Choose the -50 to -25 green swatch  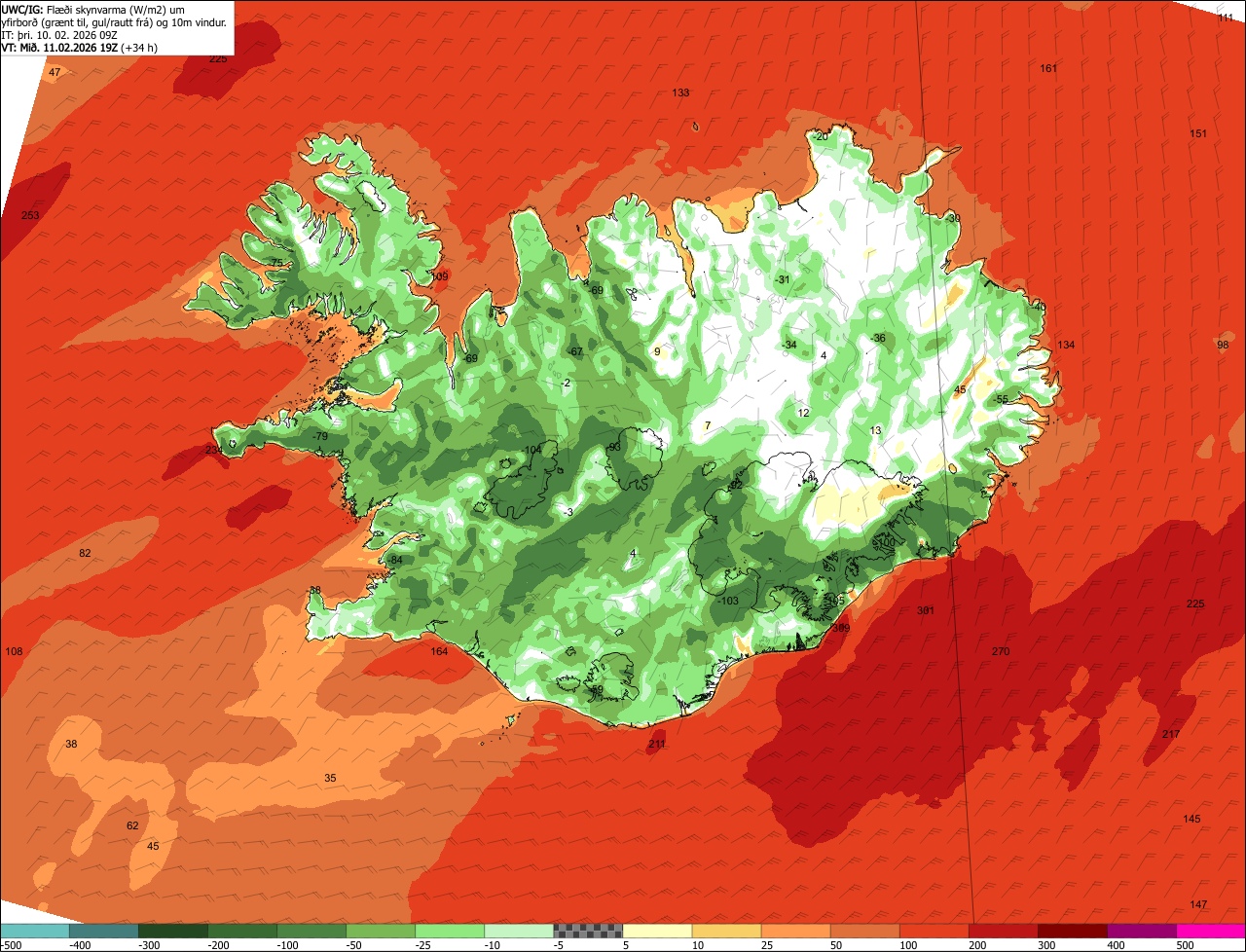381,931
